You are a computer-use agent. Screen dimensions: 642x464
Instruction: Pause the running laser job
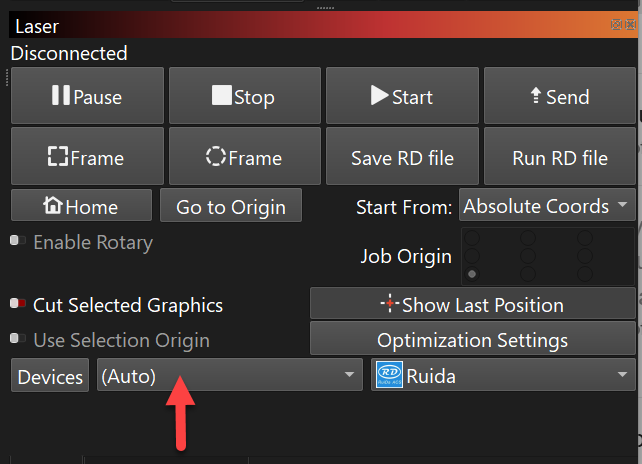click(86, 96)
